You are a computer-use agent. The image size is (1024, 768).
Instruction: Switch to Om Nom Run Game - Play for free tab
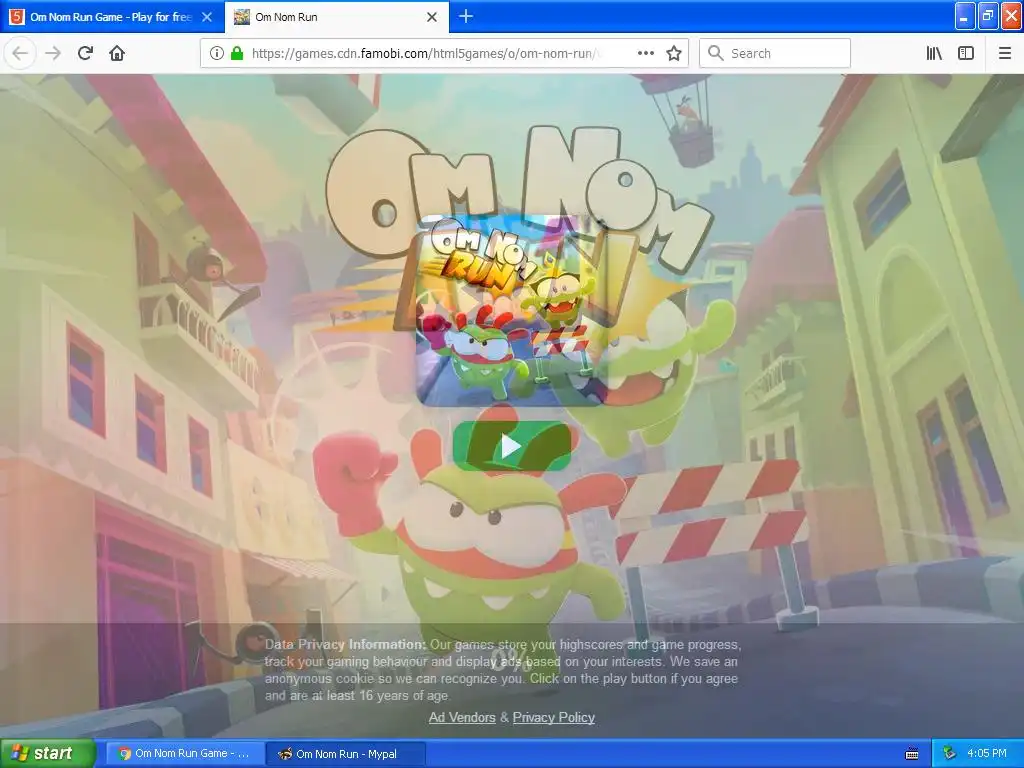pyautogui.click(x=111, y=17)
